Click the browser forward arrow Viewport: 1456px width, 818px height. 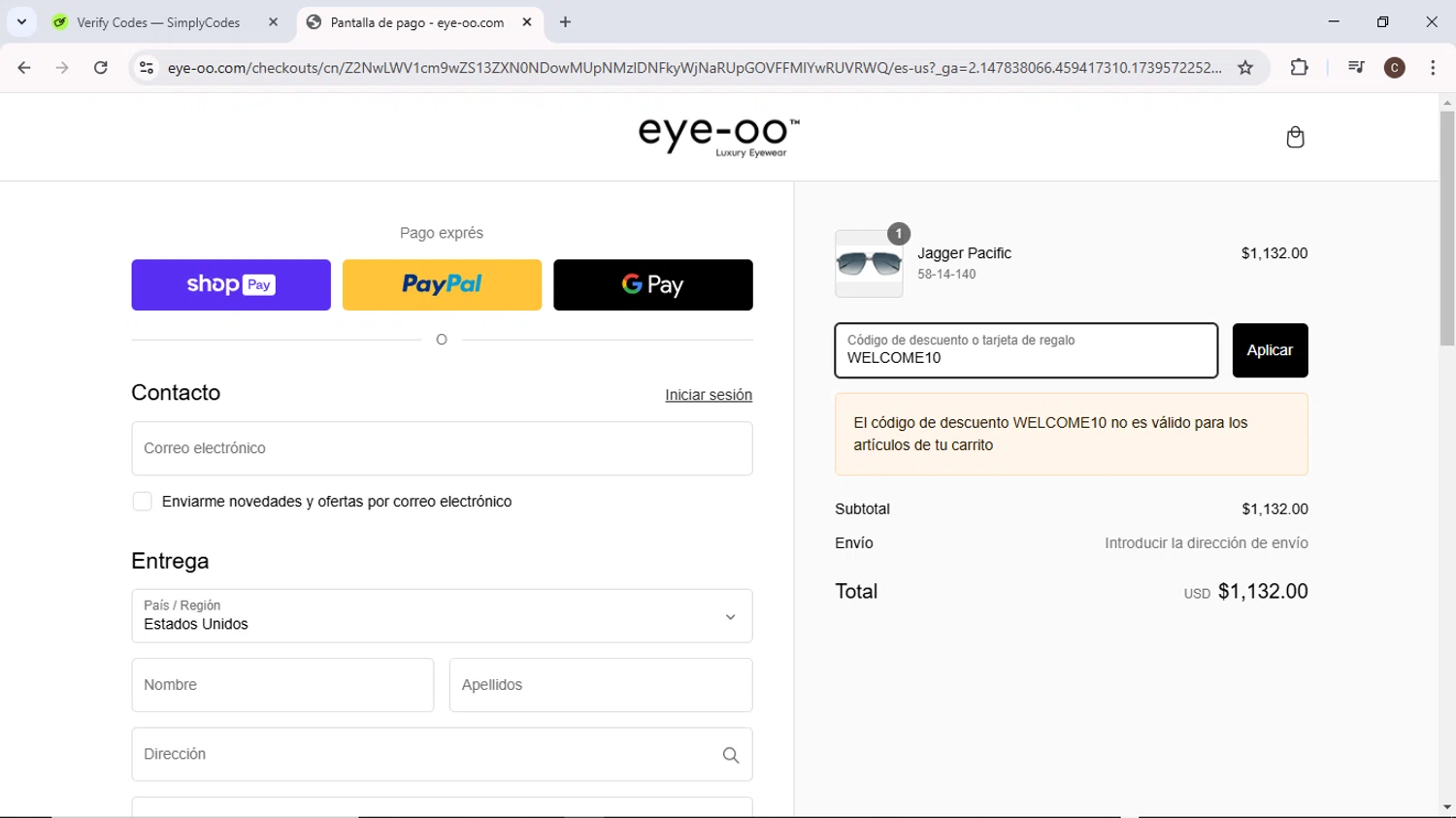click(62, 68)
